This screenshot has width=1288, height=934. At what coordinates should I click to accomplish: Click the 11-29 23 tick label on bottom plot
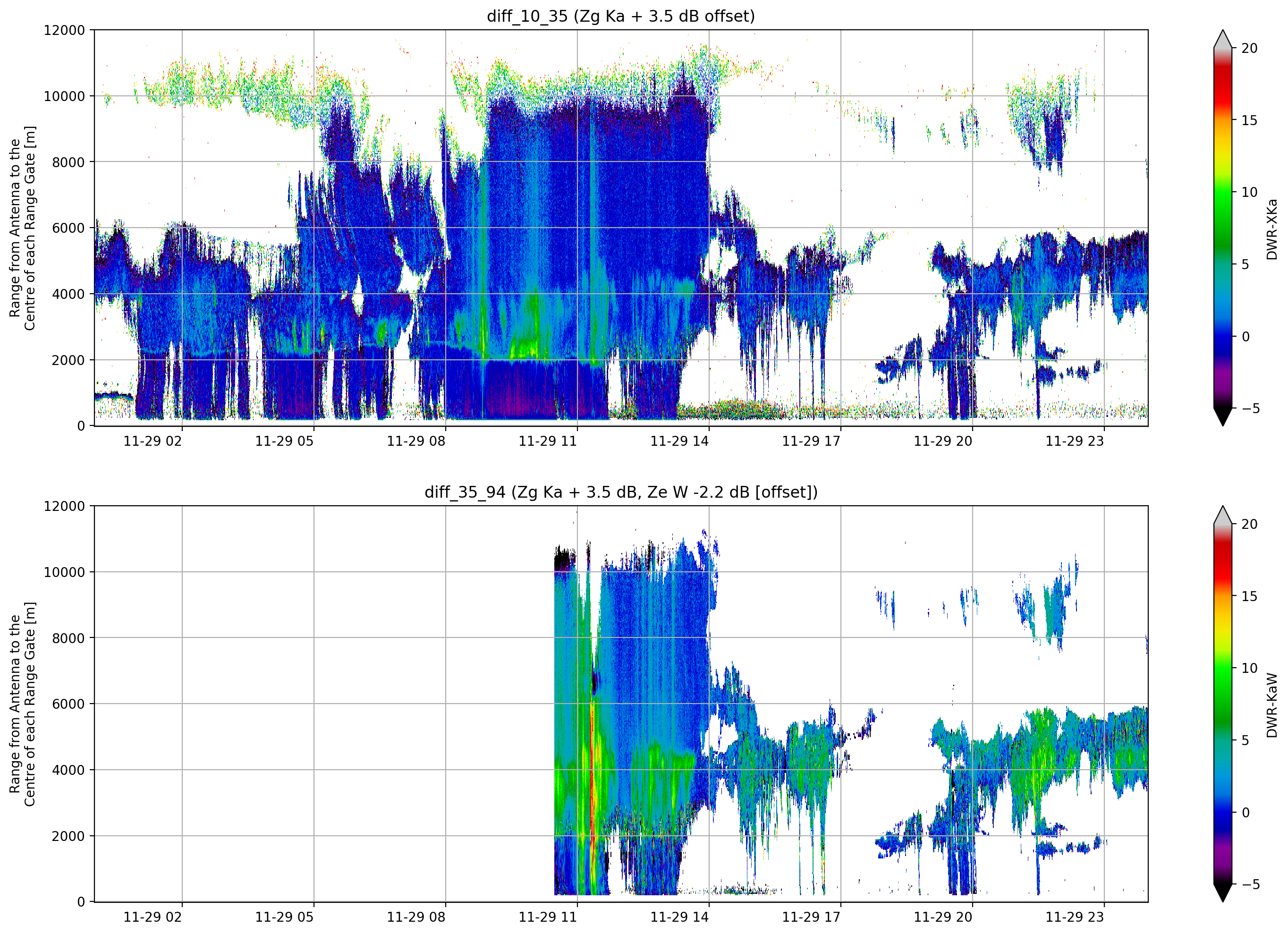(1075, 917)
